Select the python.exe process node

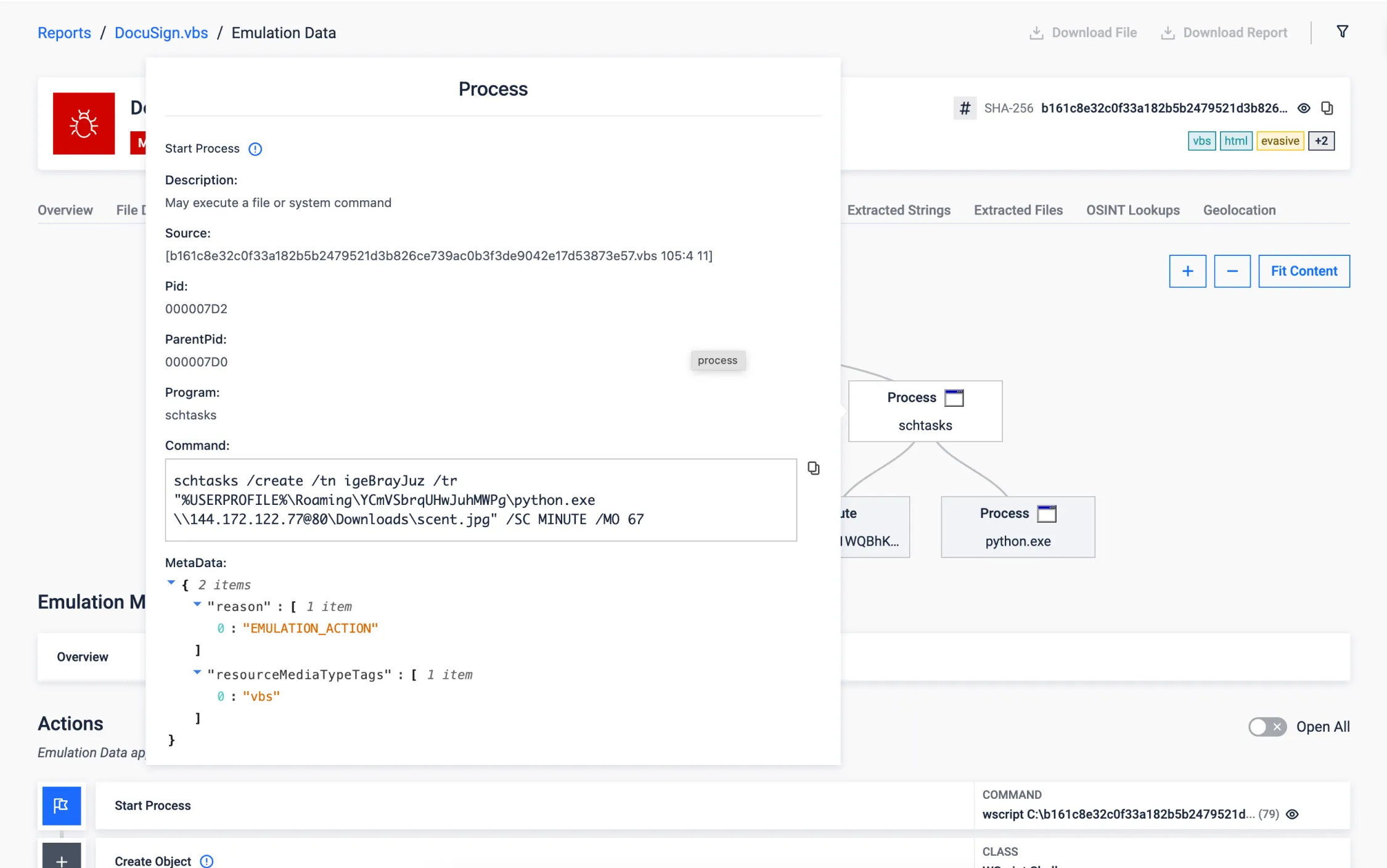coord(1017,527)
